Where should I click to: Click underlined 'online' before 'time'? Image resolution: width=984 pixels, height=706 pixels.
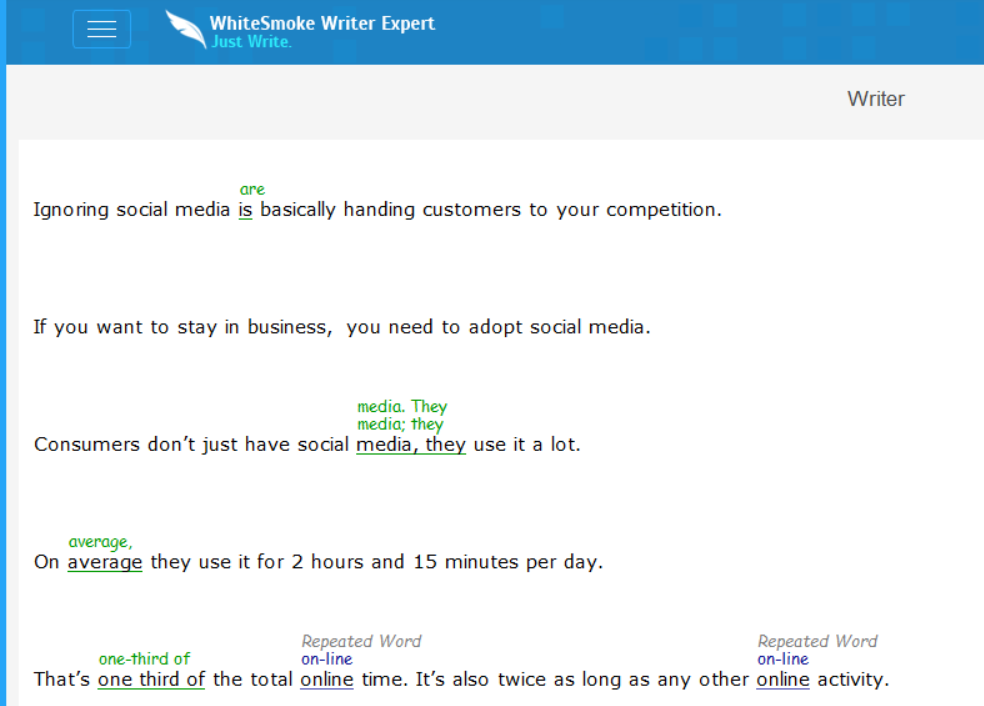pyautogui.click(x=327, y=679)
